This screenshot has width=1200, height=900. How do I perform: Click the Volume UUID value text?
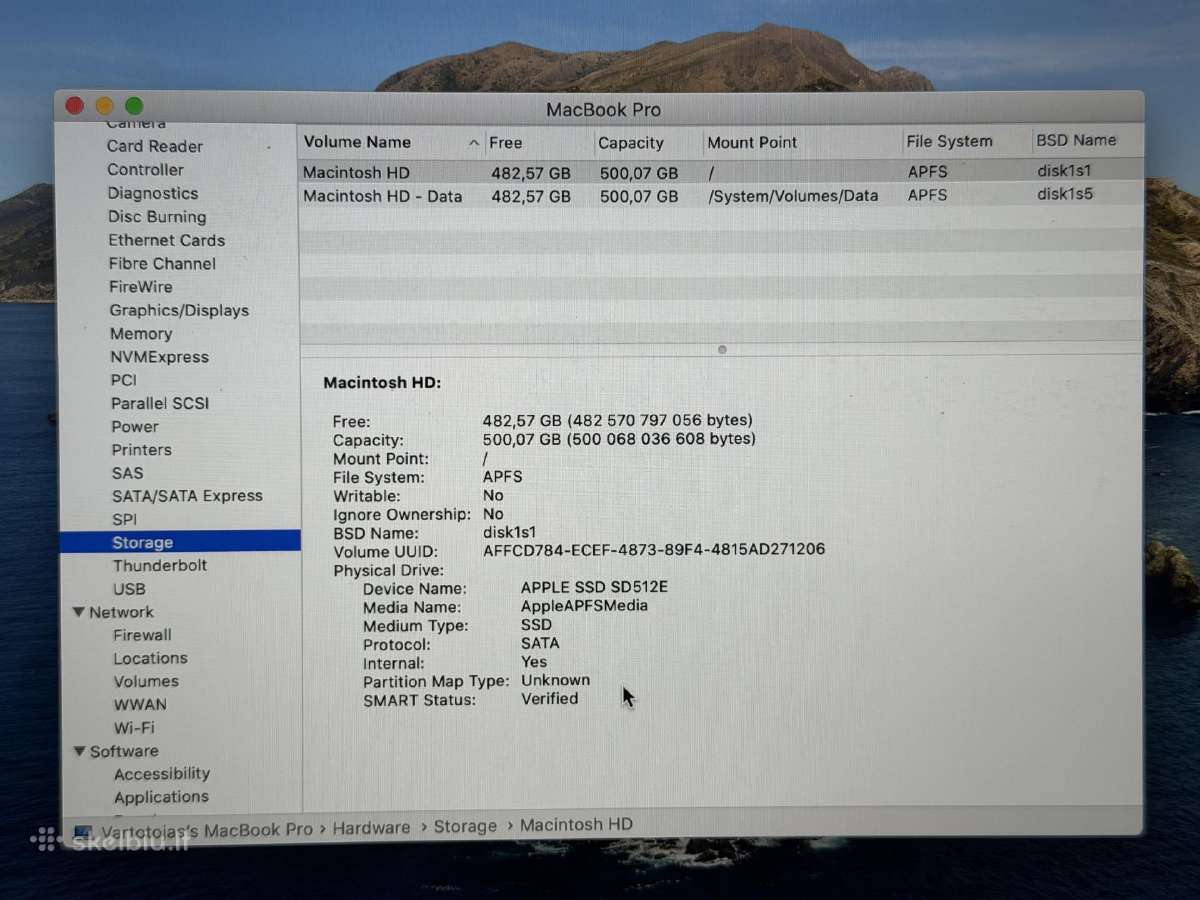[x=654, y=550]
